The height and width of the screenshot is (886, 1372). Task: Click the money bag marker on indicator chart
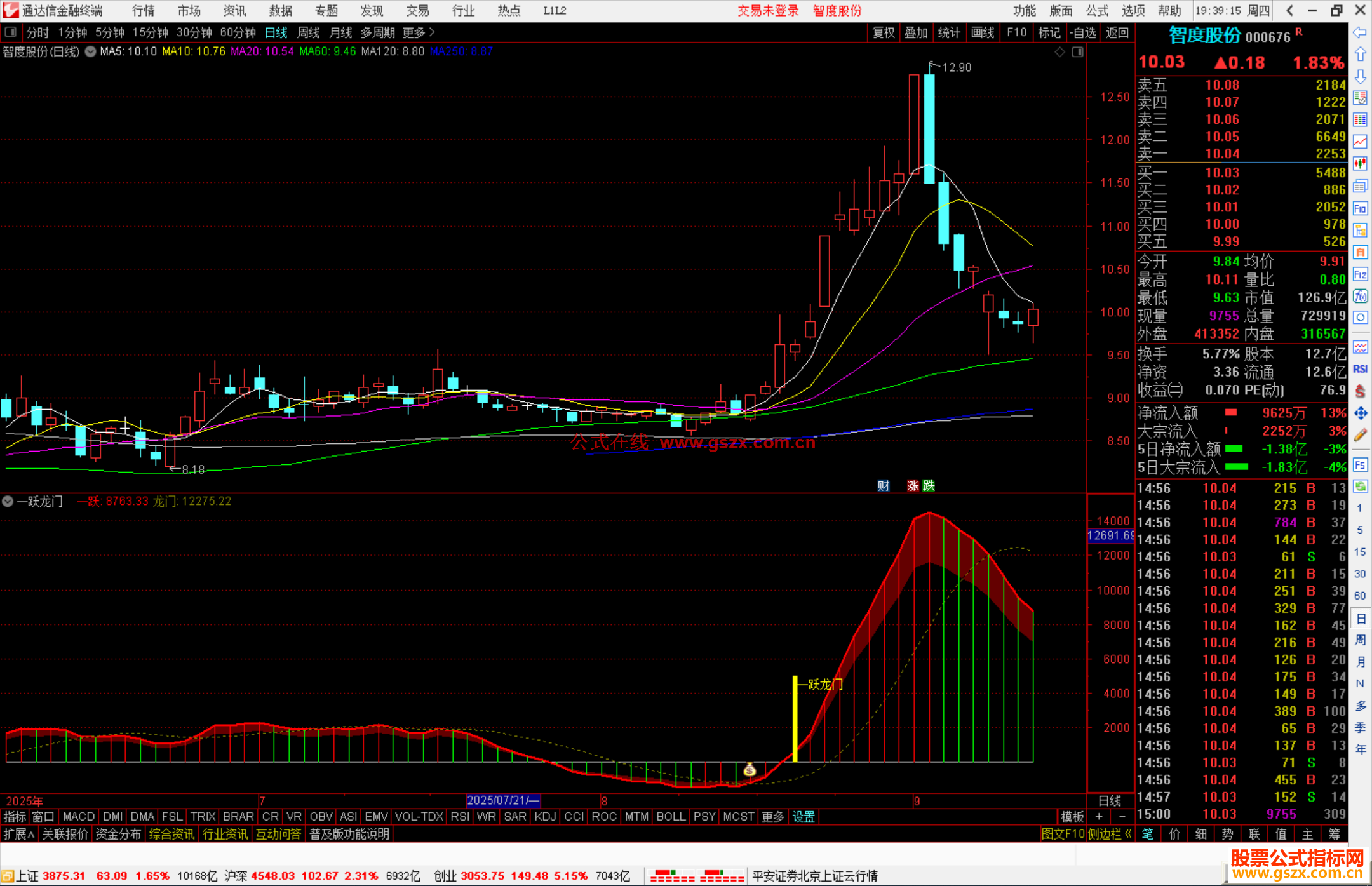click(750, 770)
